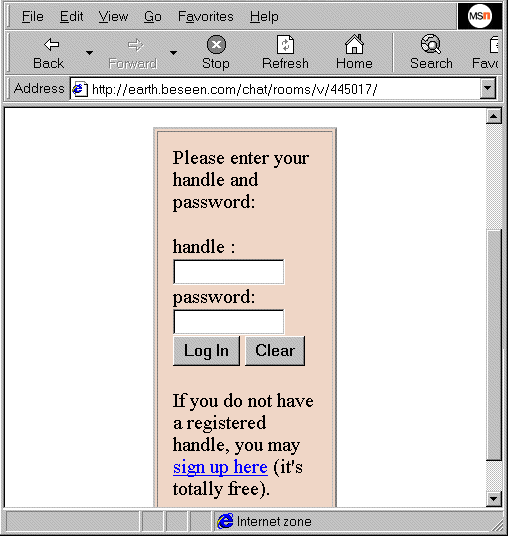Click the page icon in Address bar
Screen dimensions: 508x537
80,89
